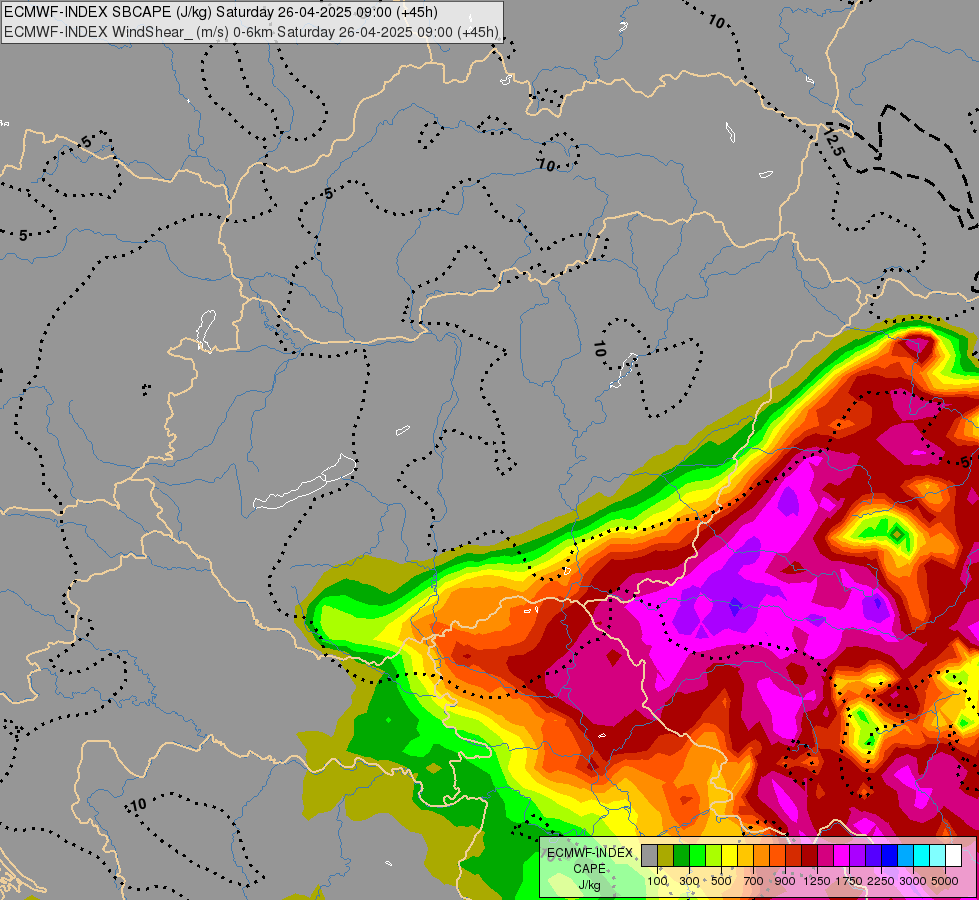Click the pink-magenta 1250 J/kg swatch
This screenshot has height=900, width=979.
tap(825, 856)
